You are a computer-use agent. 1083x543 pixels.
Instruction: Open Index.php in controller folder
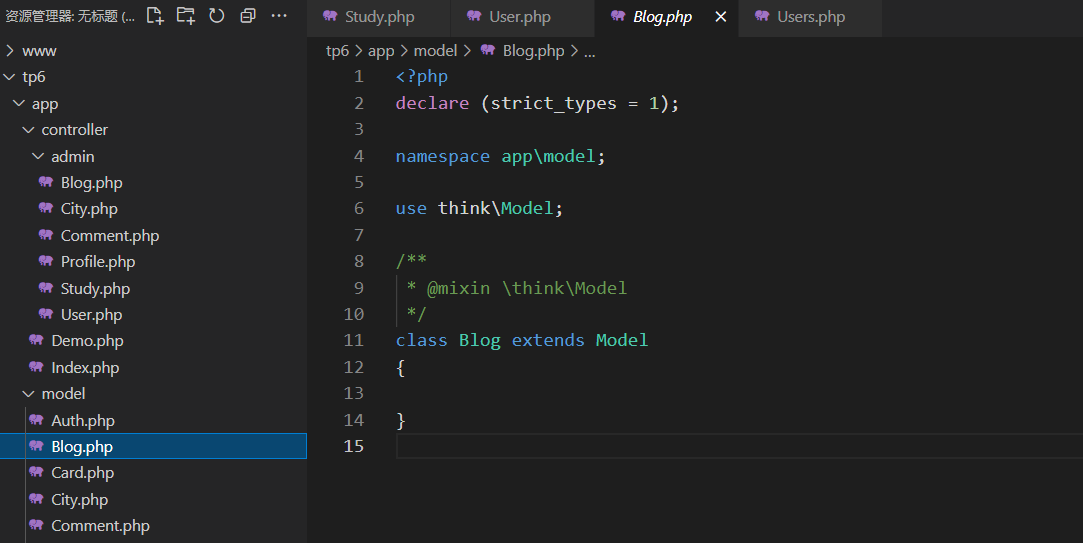[153, 368]
